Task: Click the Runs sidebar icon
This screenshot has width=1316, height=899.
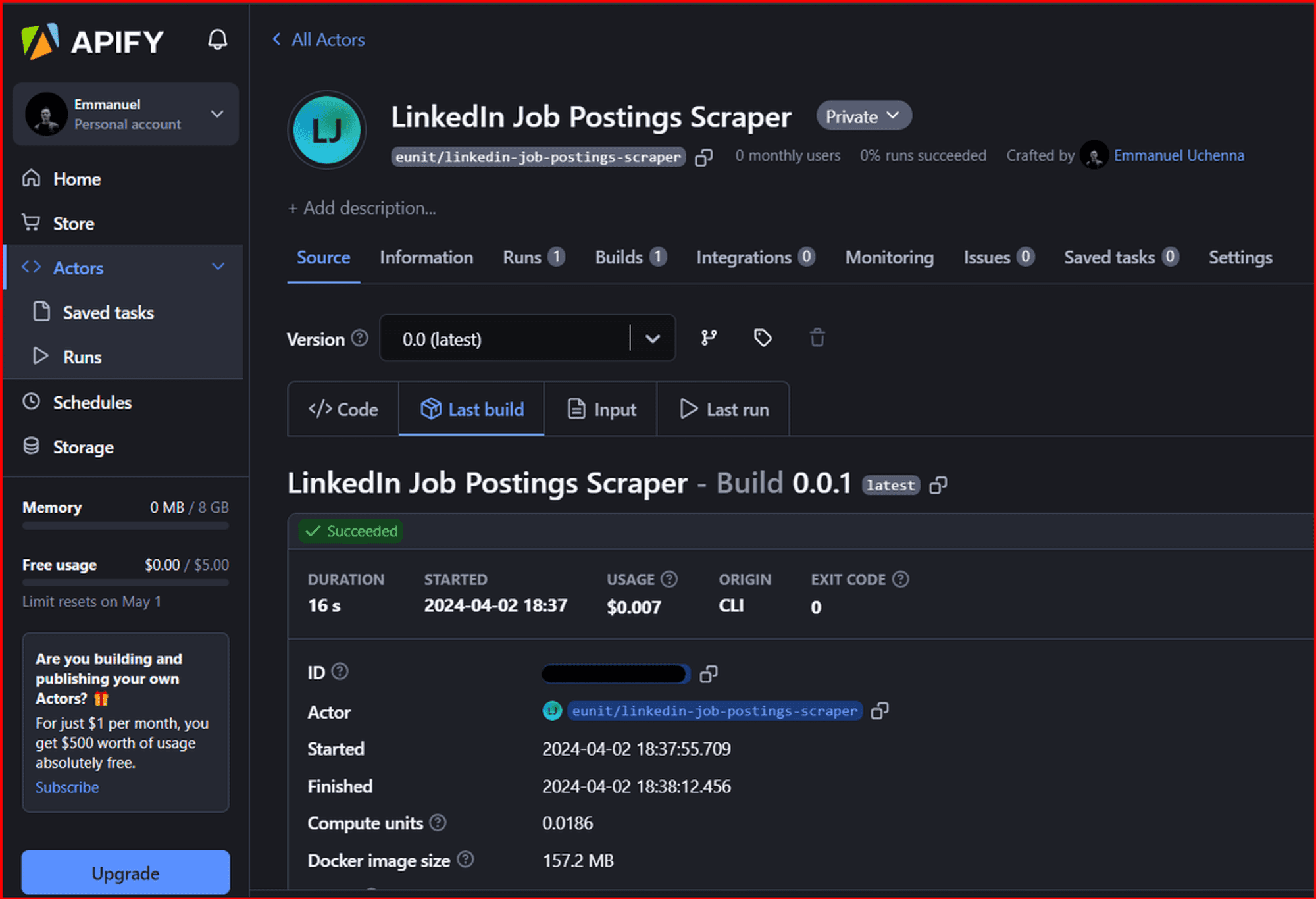Action: pyautogui.click(x=40, y=356)
